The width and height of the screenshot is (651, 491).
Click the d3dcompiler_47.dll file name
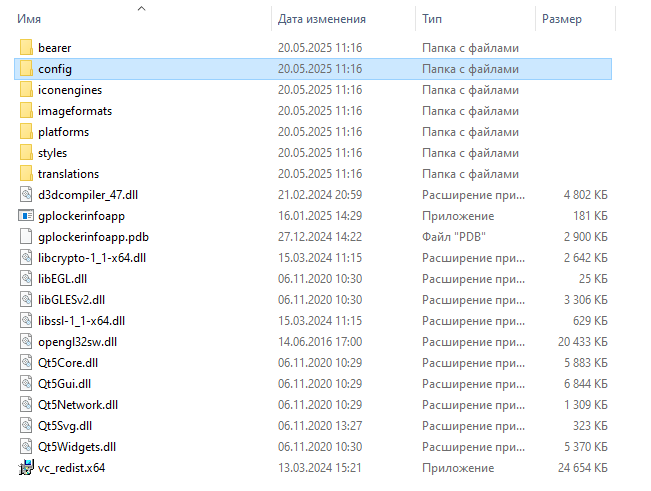[x=88, y=195]
